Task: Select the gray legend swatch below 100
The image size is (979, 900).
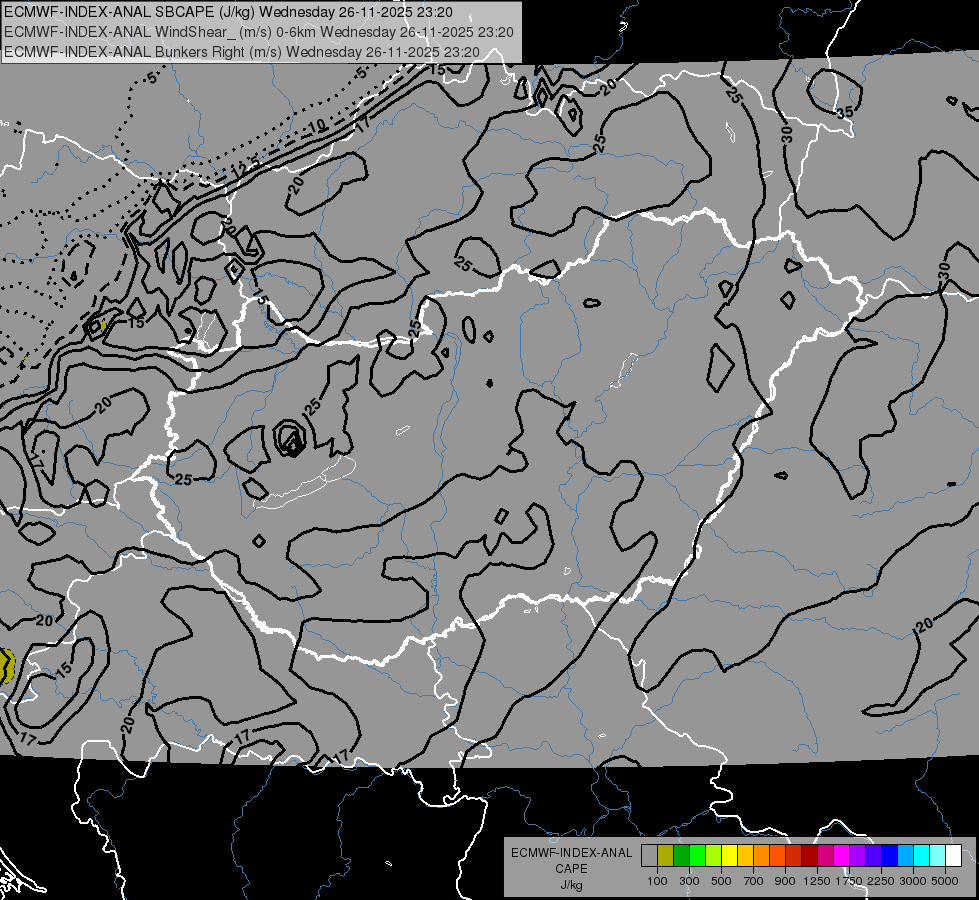Action: click(649, 855)
